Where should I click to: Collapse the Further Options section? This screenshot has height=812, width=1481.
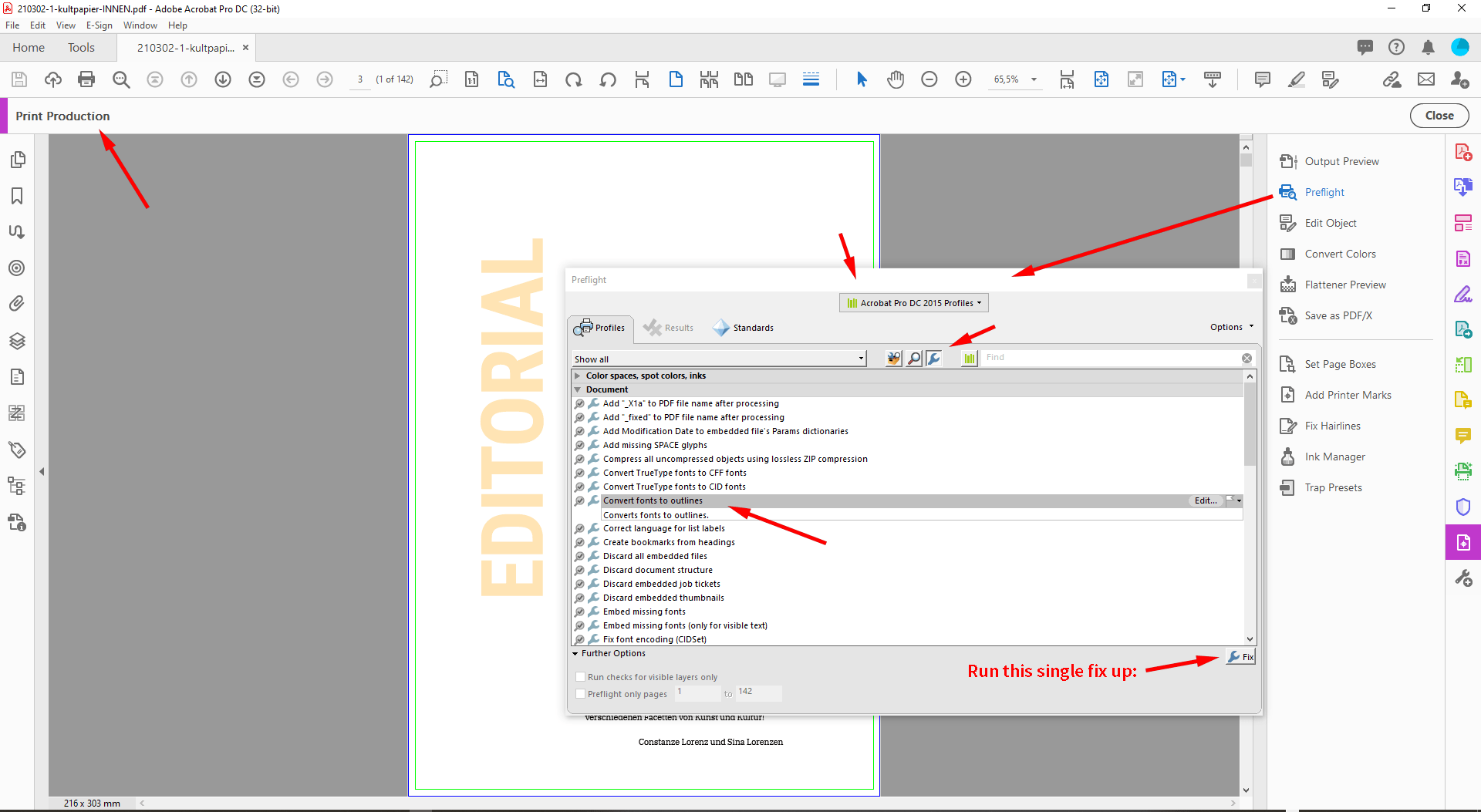(x=575, y=653)
